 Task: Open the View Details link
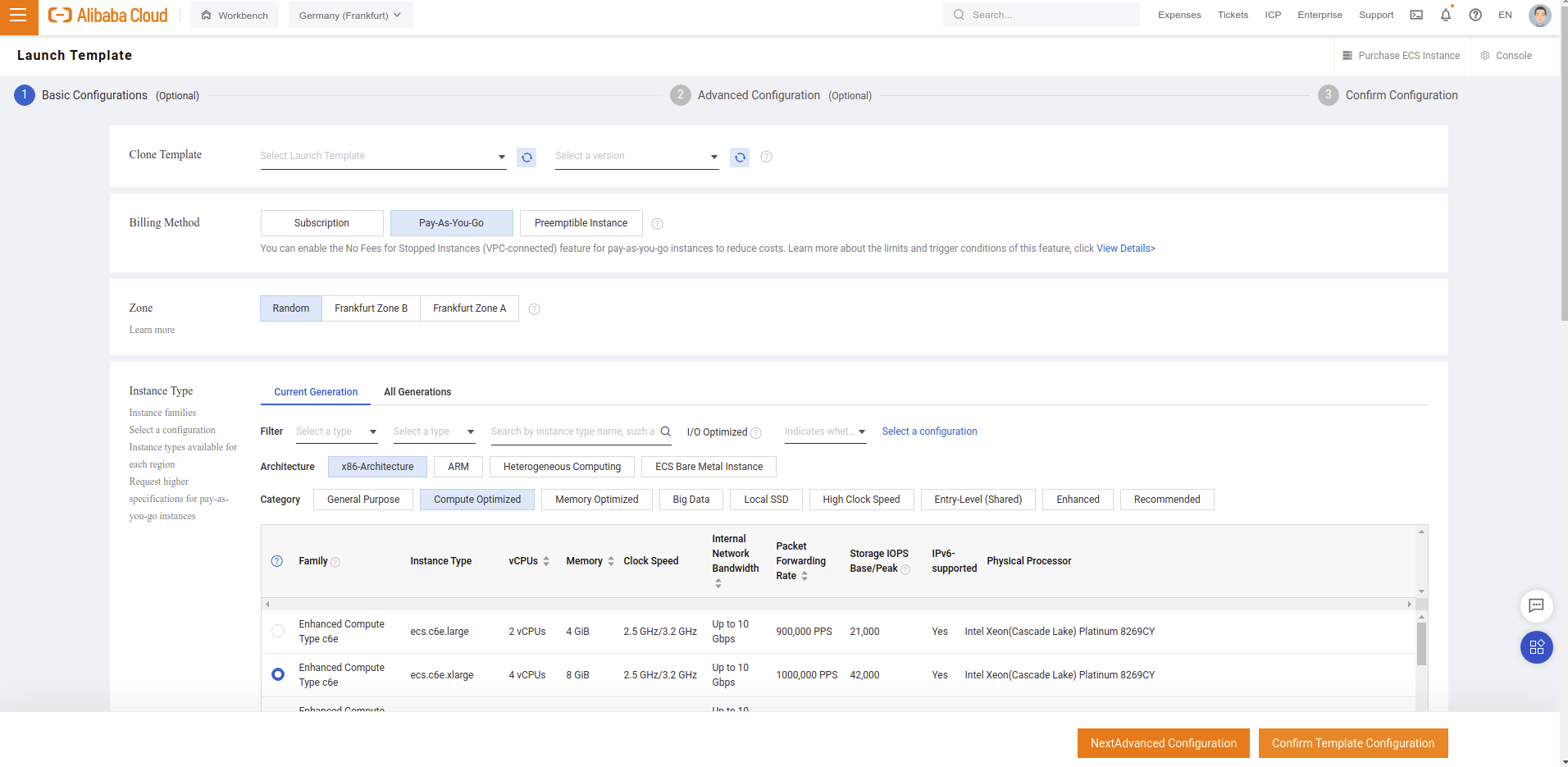[1126, 249]
